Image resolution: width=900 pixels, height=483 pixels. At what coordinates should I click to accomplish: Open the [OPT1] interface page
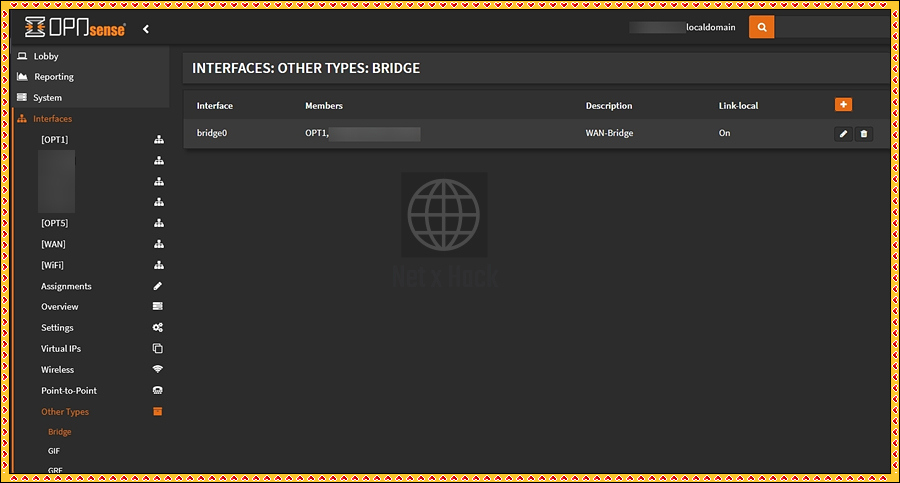(55, 139)
